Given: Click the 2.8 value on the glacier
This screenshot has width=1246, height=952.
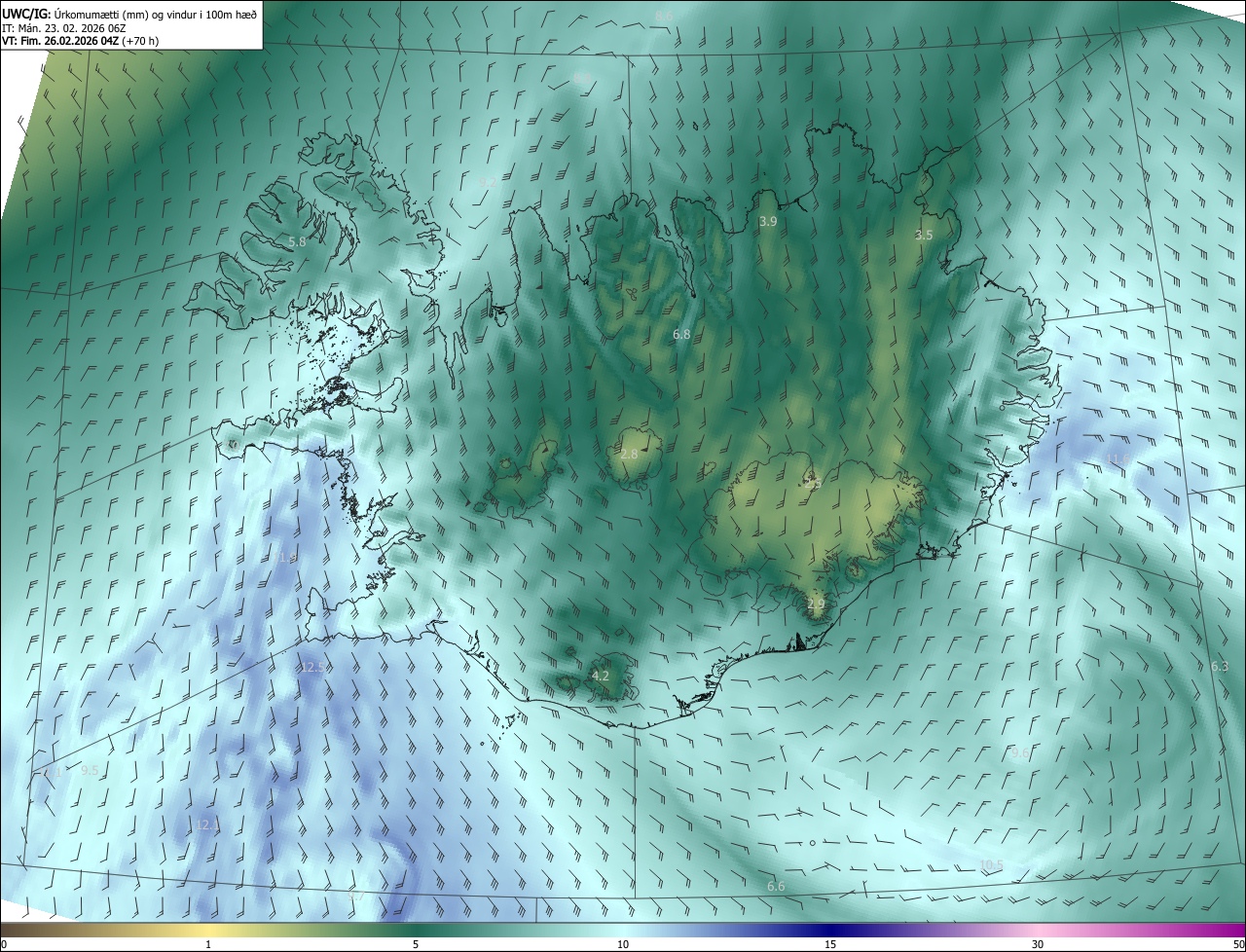Looking at the screenshot, I should pos(629,455).
